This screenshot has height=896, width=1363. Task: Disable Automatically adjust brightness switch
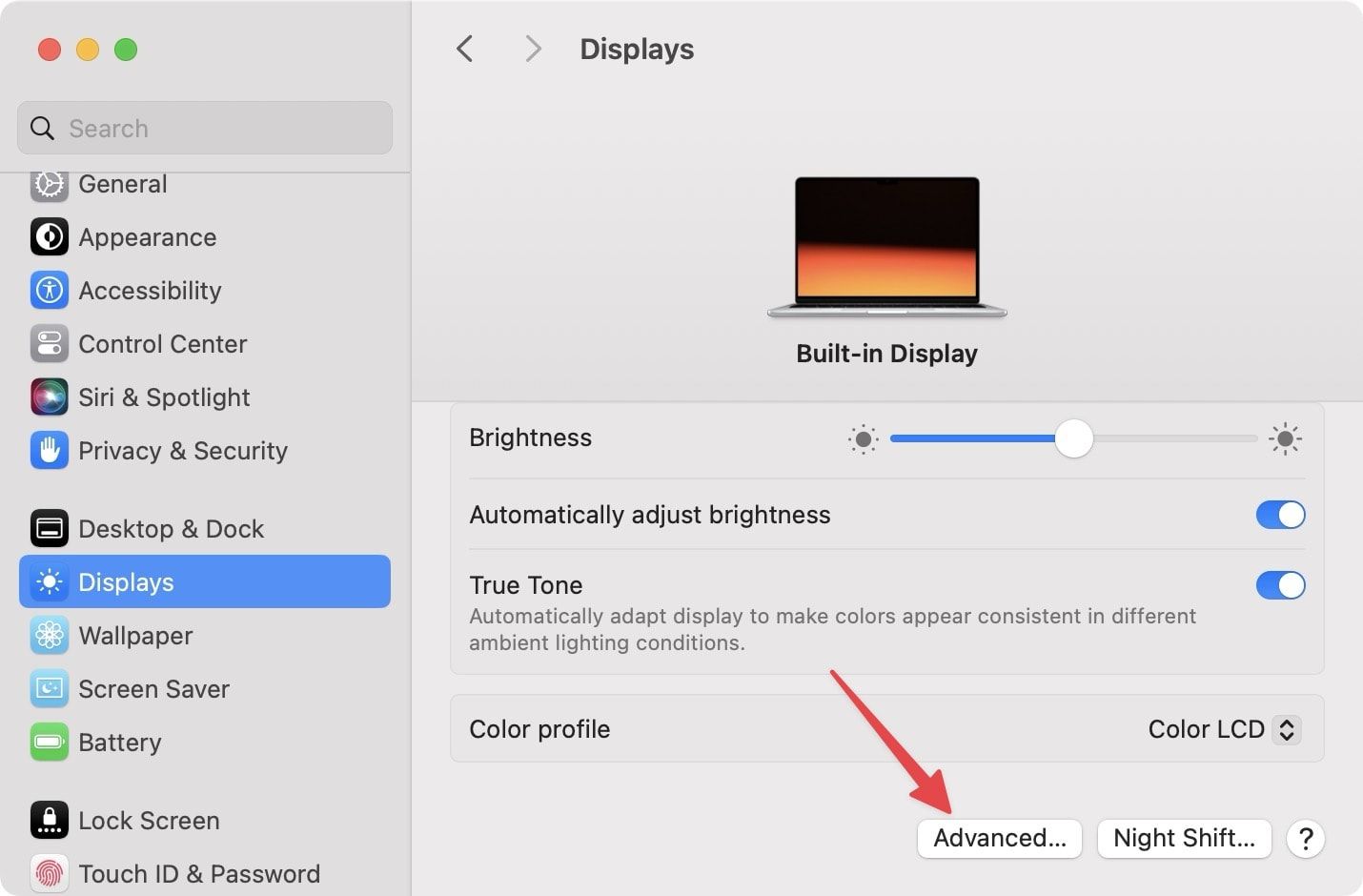coord(1280,515)
